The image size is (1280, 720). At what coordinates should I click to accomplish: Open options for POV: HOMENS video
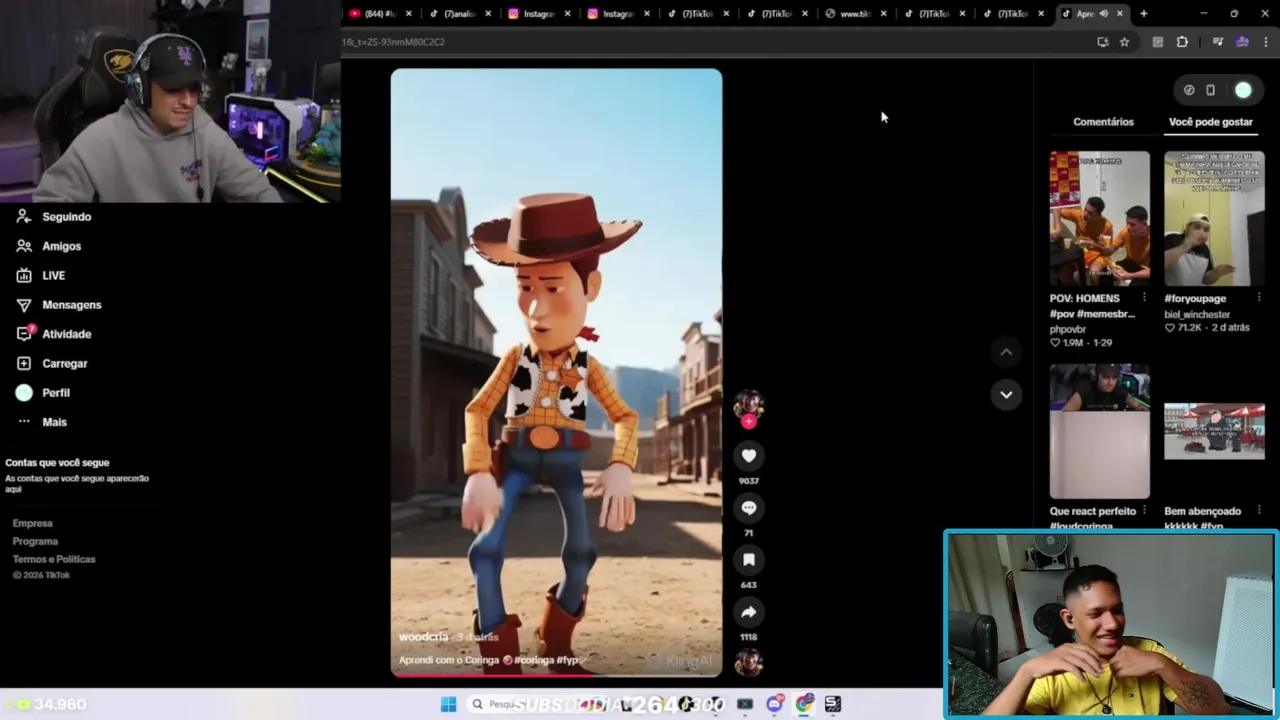(x=1144, y=299)
